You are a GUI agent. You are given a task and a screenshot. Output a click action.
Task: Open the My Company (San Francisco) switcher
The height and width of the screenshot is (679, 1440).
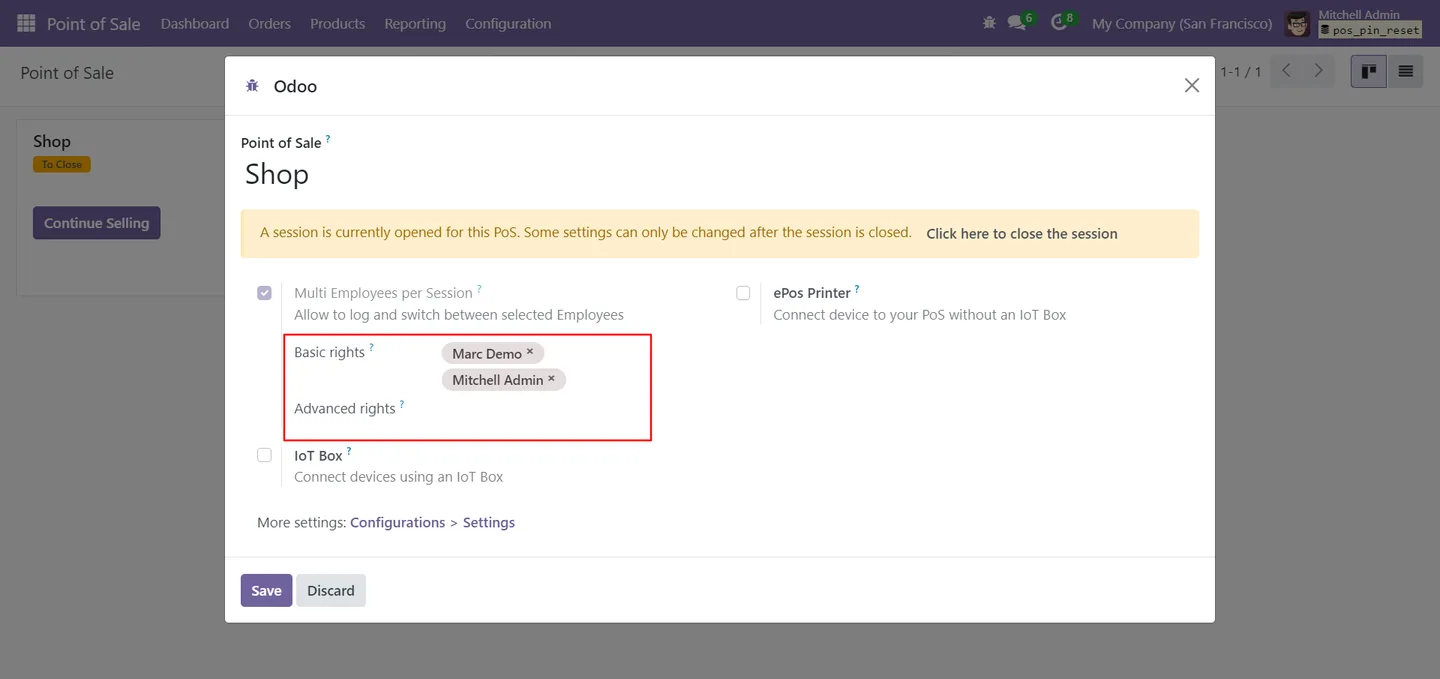click(x=1182, y=23)
